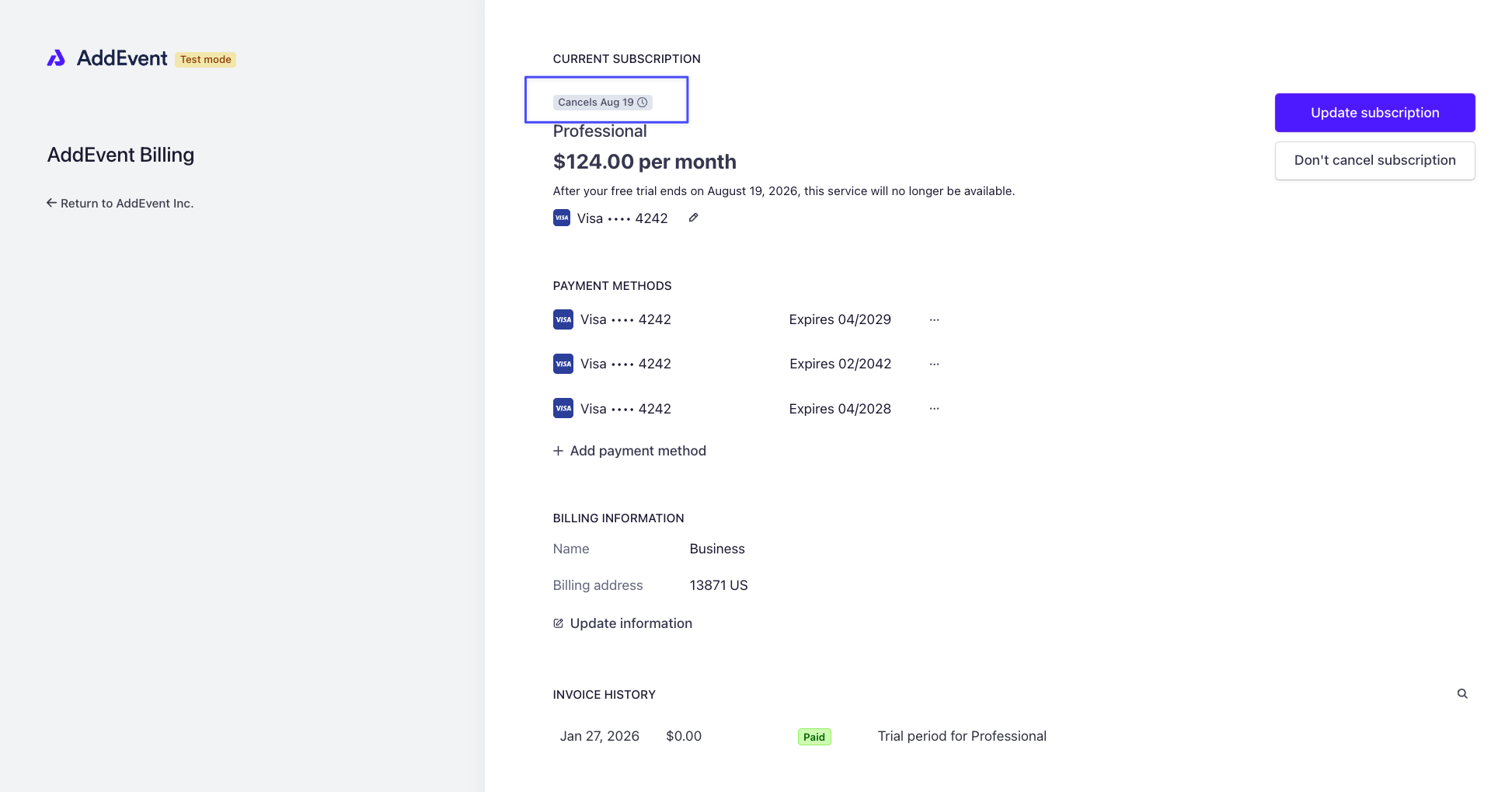Screen dimensions: 1512x792
Task: Edit subscription payment card pencil icon
Action: [x=693, y=218]
